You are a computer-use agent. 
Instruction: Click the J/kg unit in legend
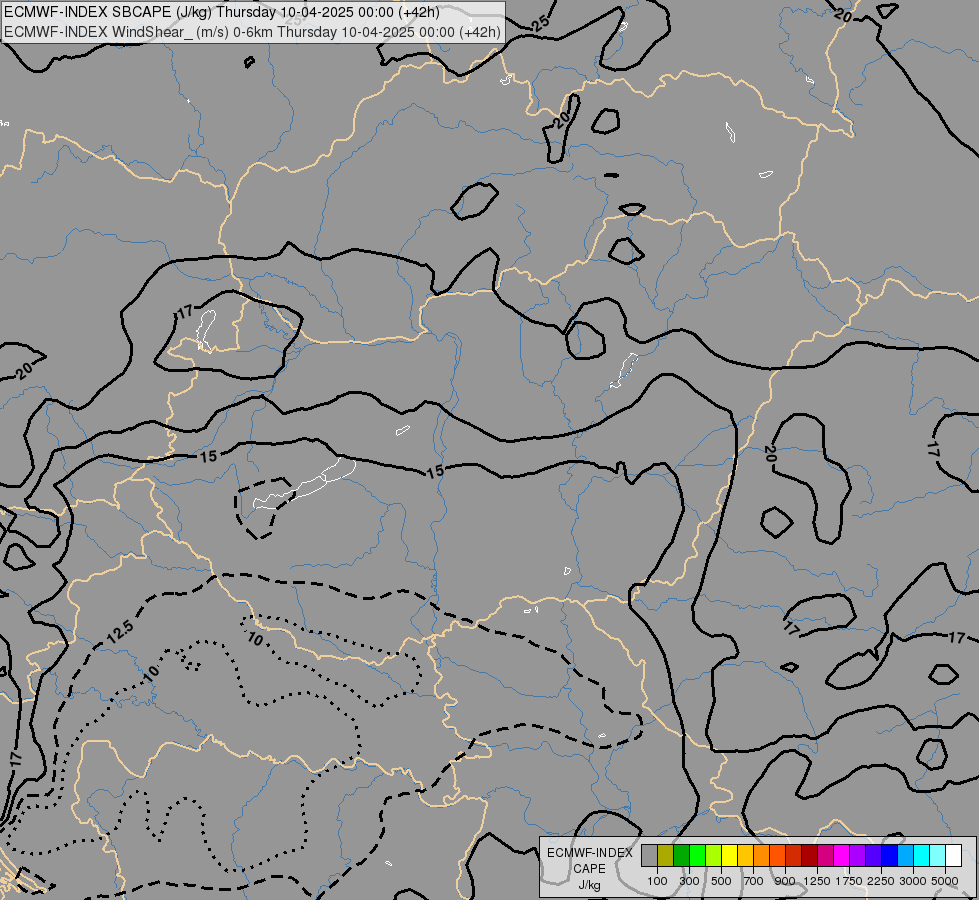pos(589,885)
